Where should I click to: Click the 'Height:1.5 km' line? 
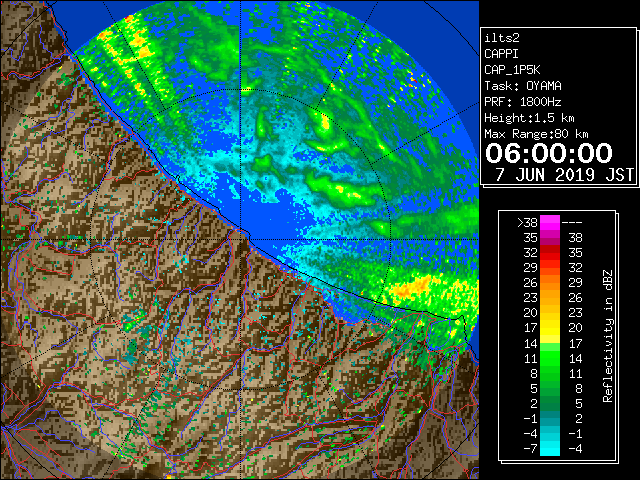(529, 118)
